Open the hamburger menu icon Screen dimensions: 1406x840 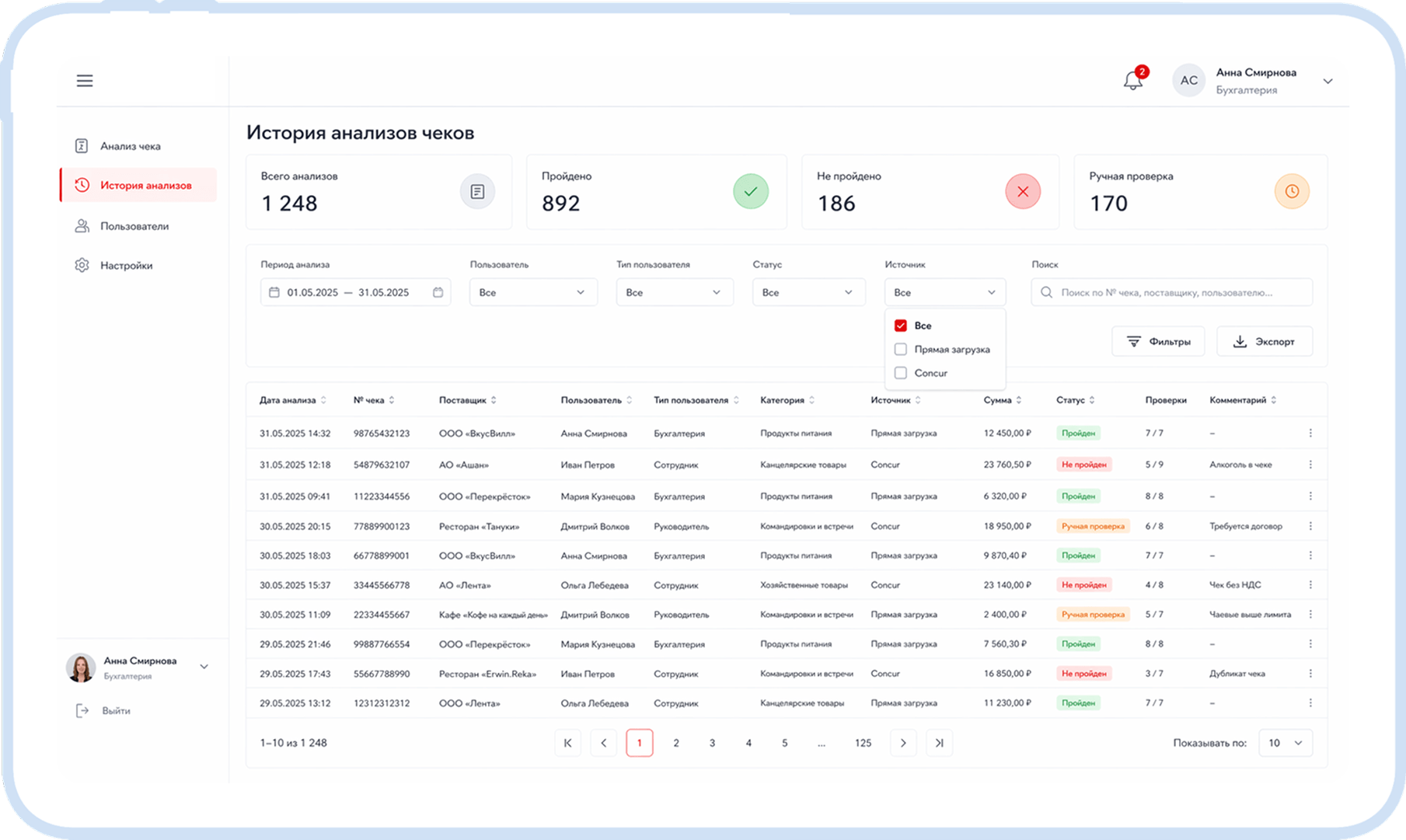pos(85,81)
